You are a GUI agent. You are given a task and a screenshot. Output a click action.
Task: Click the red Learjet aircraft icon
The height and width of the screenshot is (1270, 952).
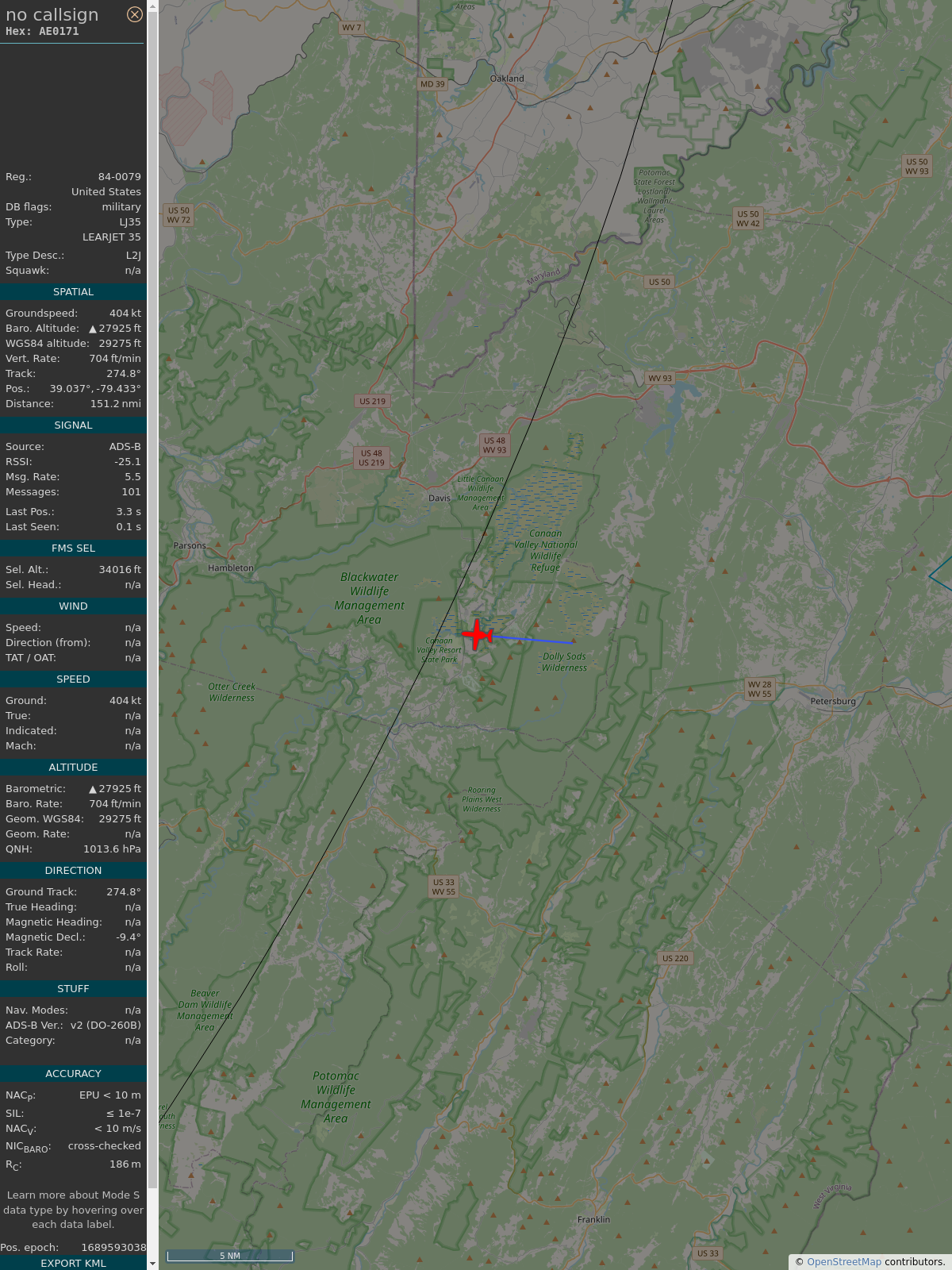point(478,635)
